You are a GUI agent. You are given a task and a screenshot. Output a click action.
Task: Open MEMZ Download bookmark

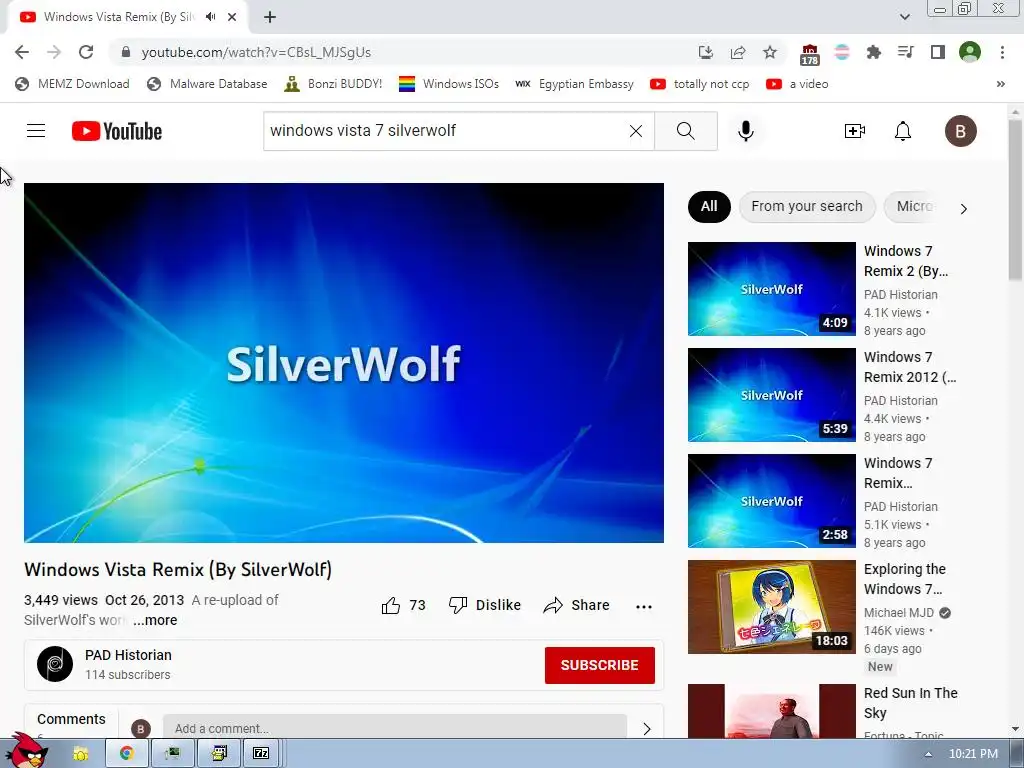coord(72,84)
